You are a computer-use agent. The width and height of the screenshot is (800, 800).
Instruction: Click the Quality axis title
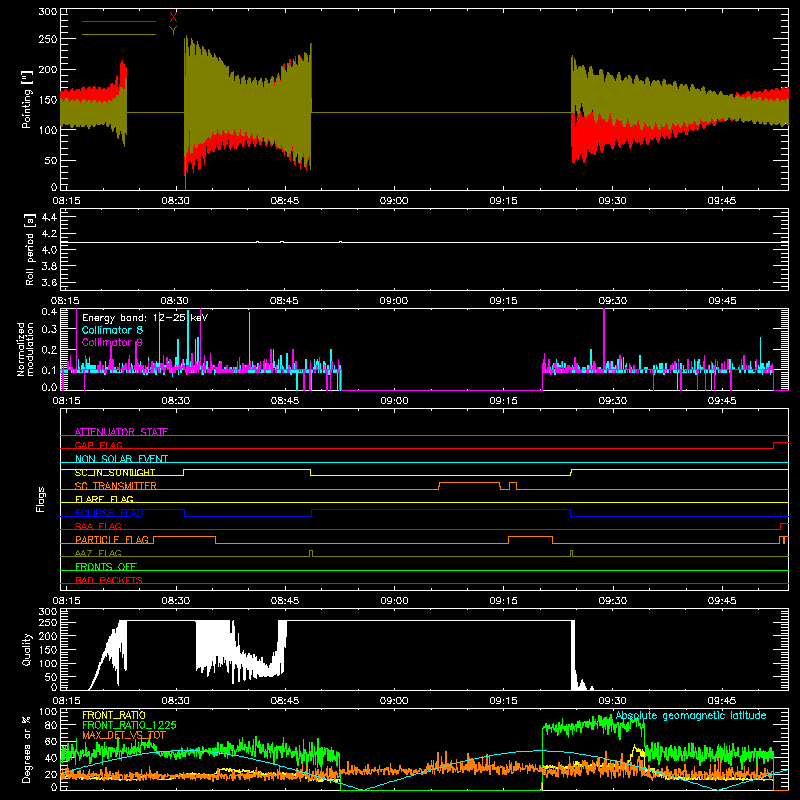click(27, 649)
